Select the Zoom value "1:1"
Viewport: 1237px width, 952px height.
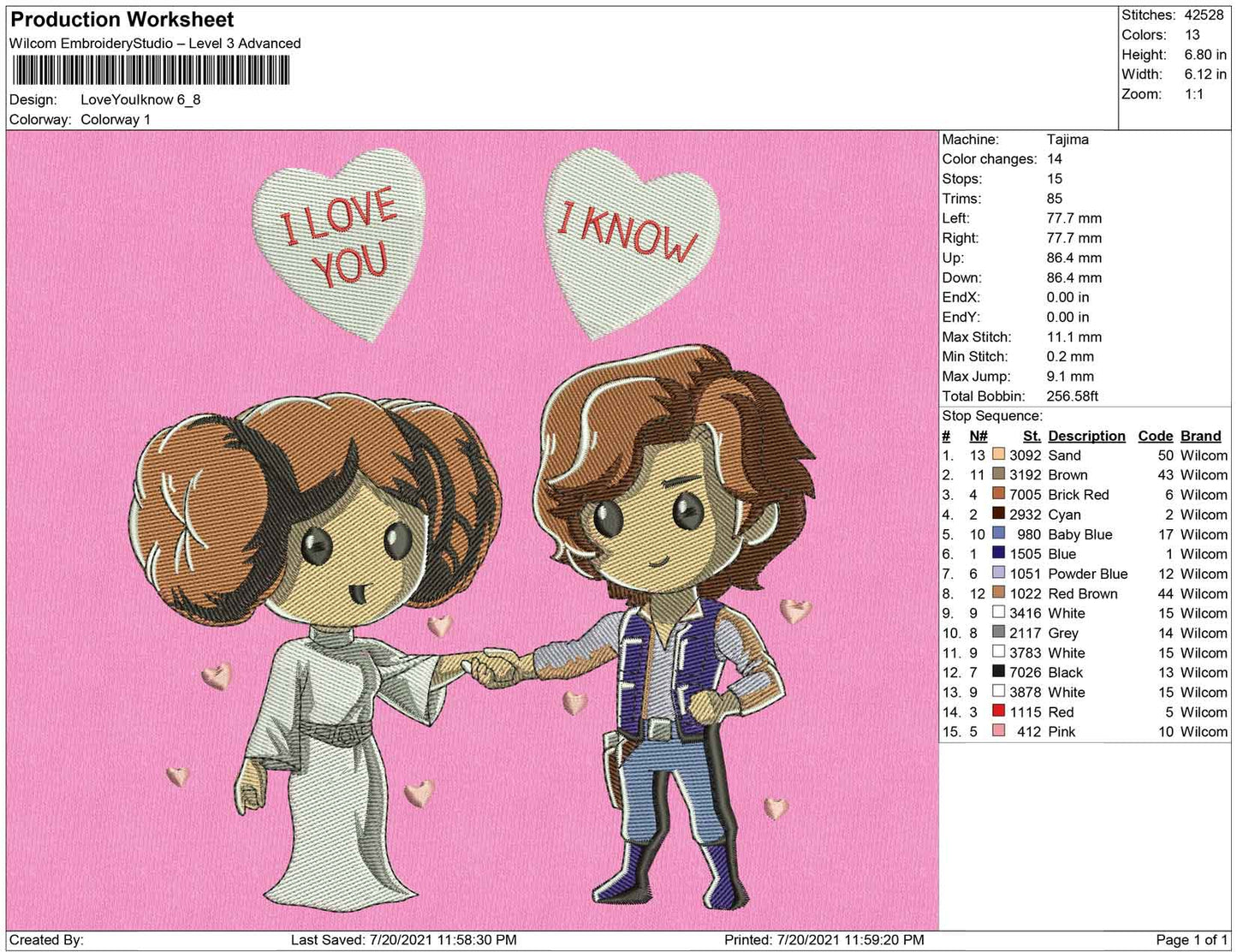[1194, 94]
